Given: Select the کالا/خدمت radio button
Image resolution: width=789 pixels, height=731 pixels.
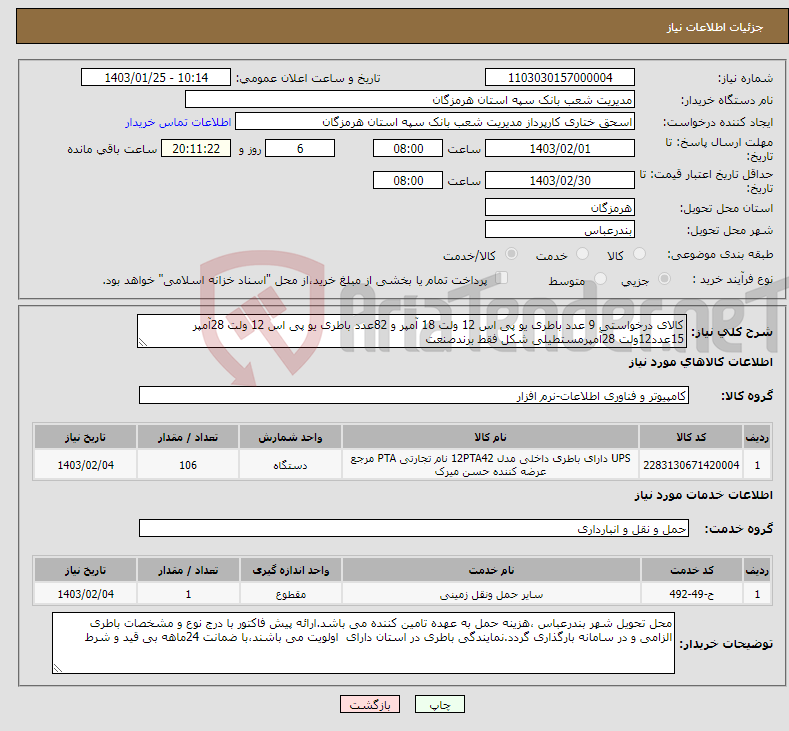Looking at the screenshot, I should click(x=511, y=254).
